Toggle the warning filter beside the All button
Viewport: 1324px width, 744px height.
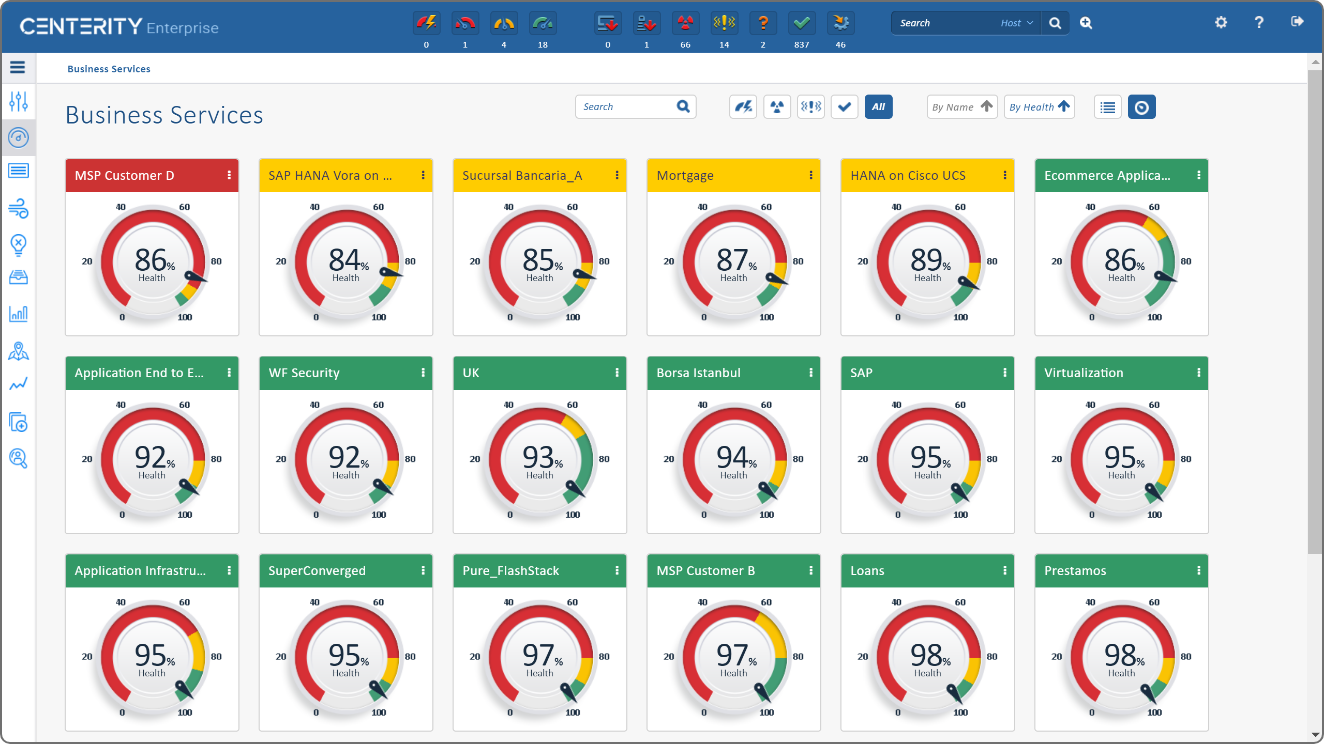(810, 106)
